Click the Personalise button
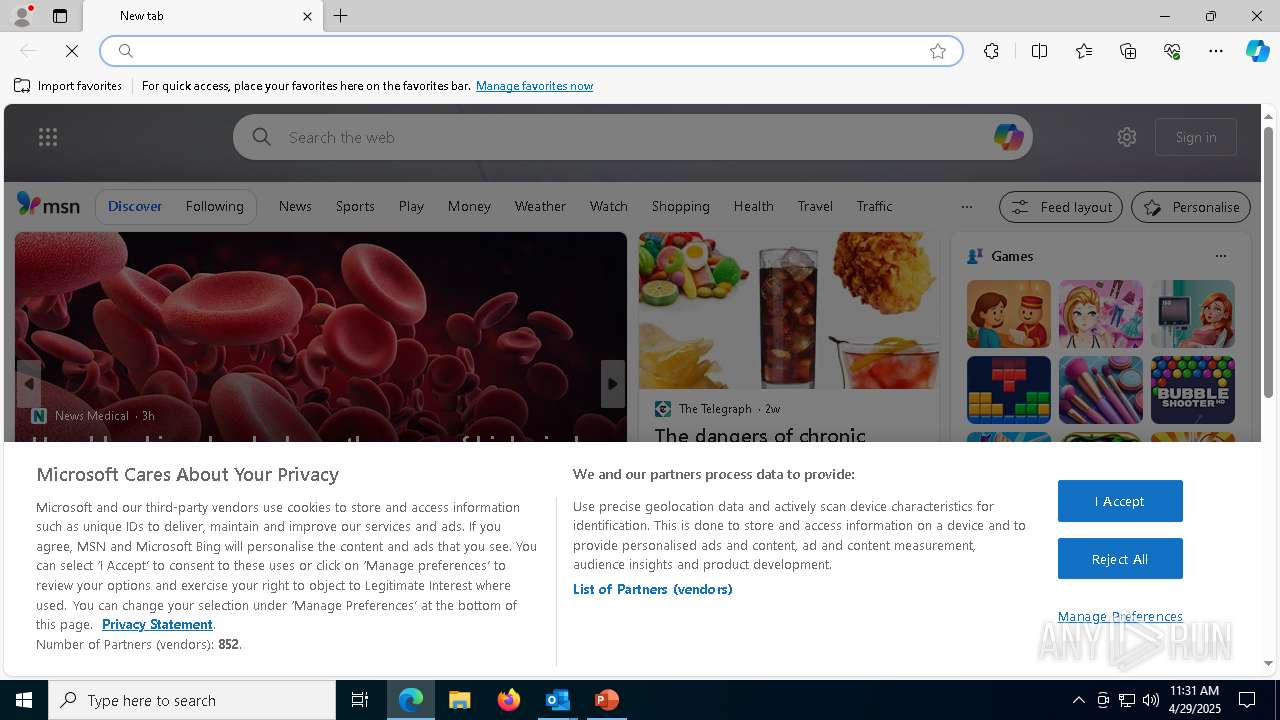This screenshot has width=1280, height=720. coord(1190,207)
